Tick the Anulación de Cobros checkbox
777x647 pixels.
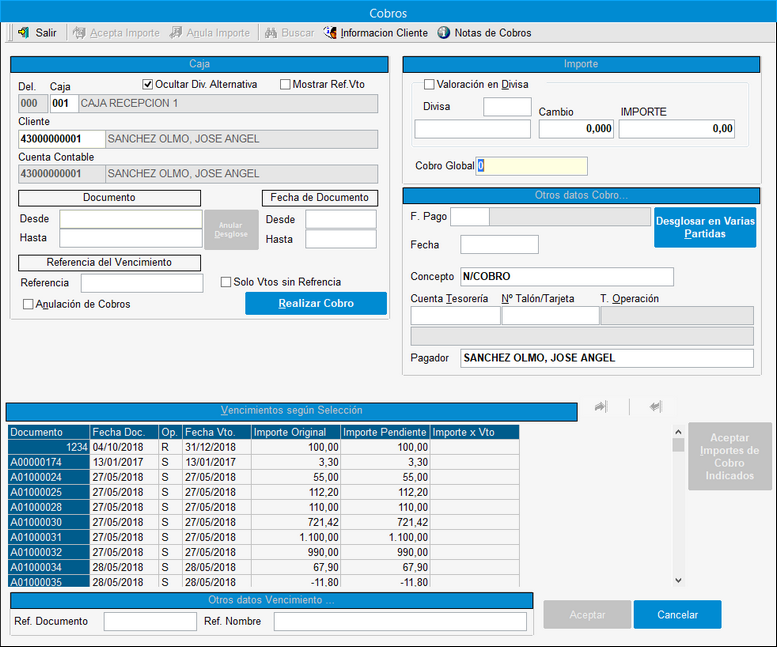coord(28,304)
